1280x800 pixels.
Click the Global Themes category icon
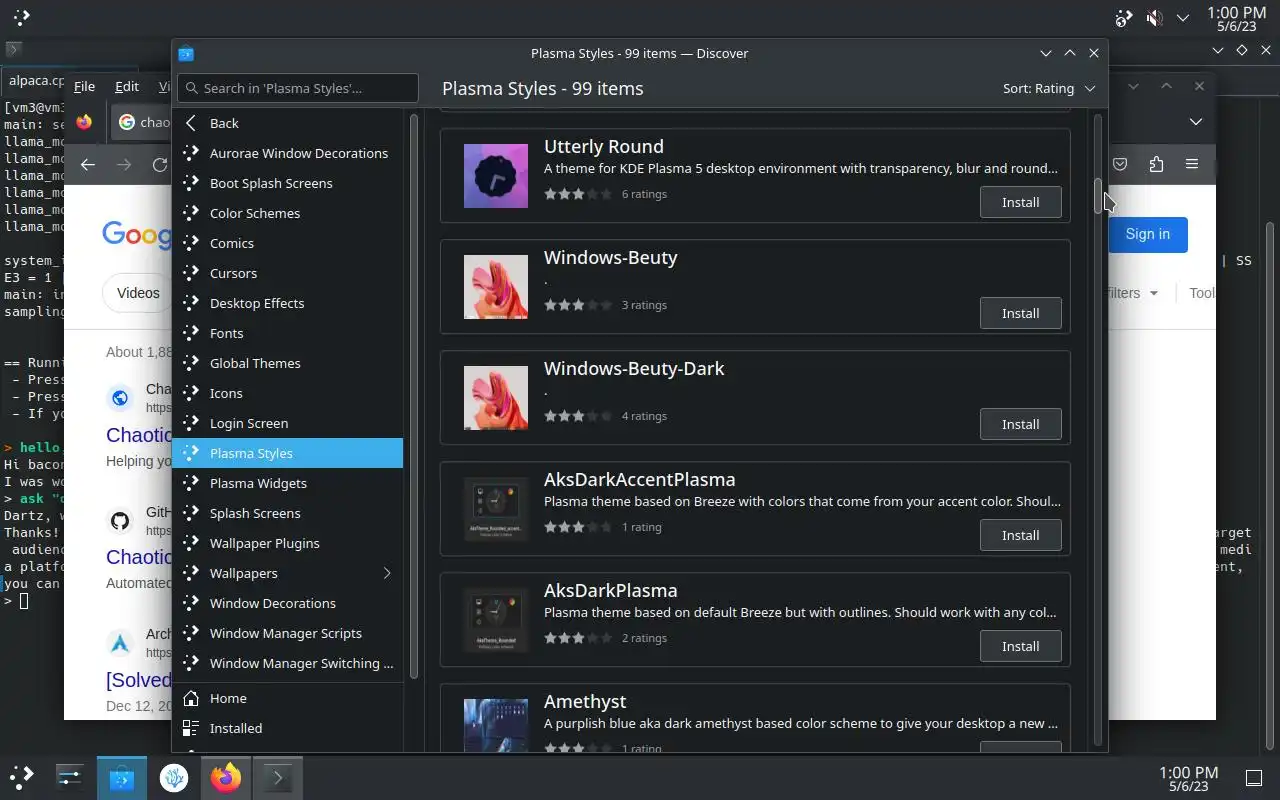point(191,363)
